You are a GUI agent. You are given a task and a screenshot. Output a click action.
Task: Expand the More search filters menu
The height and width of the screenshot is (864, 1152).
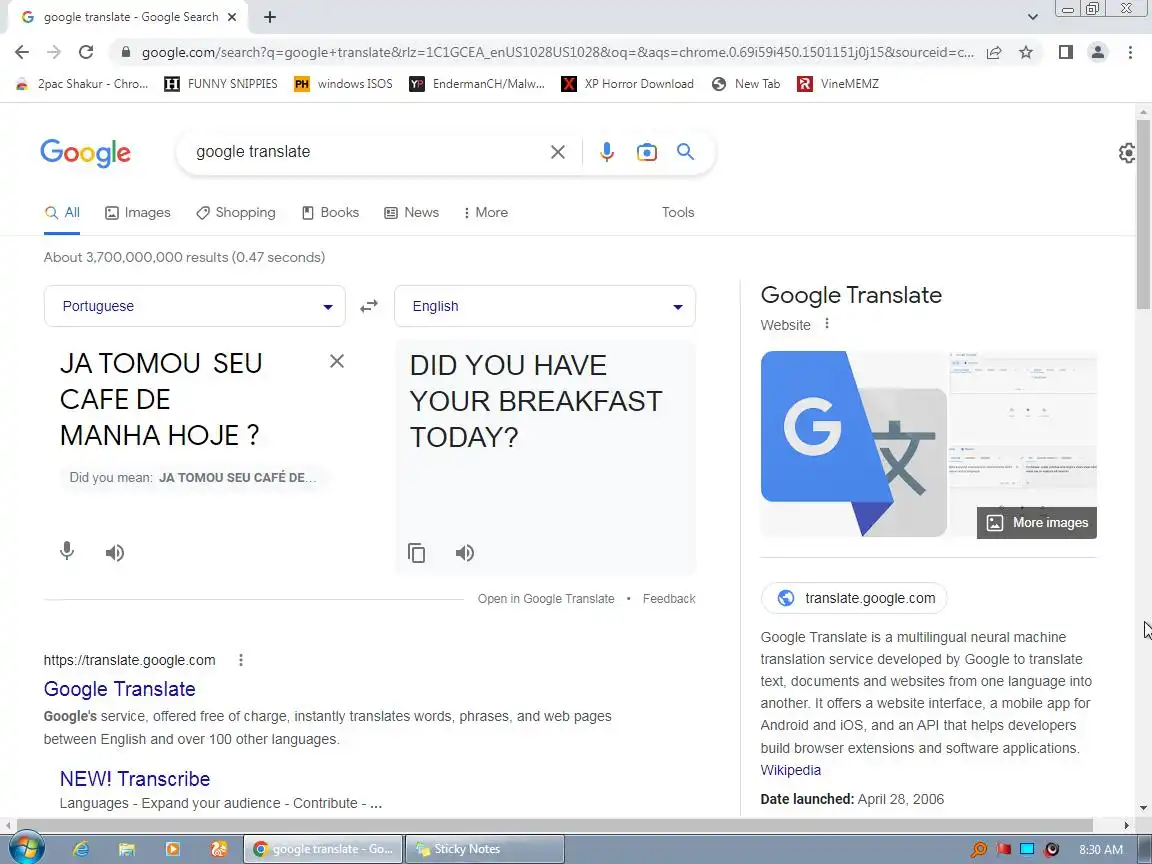tap(486, 212)
